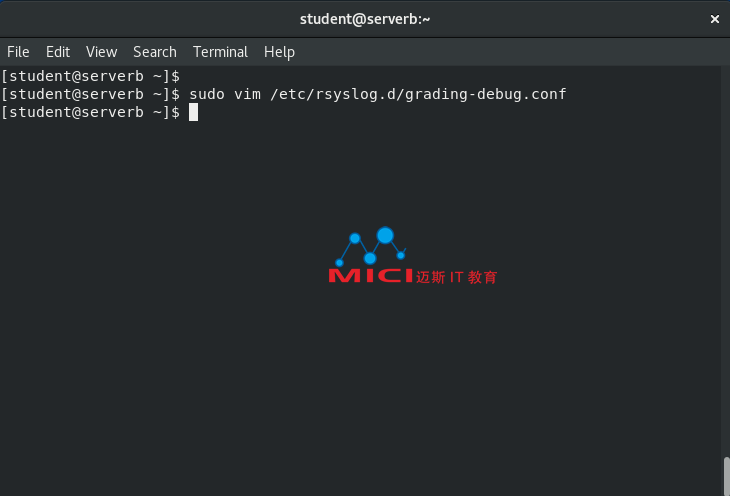Open the Search menu

pyautogui.click(x=155, y=52)
